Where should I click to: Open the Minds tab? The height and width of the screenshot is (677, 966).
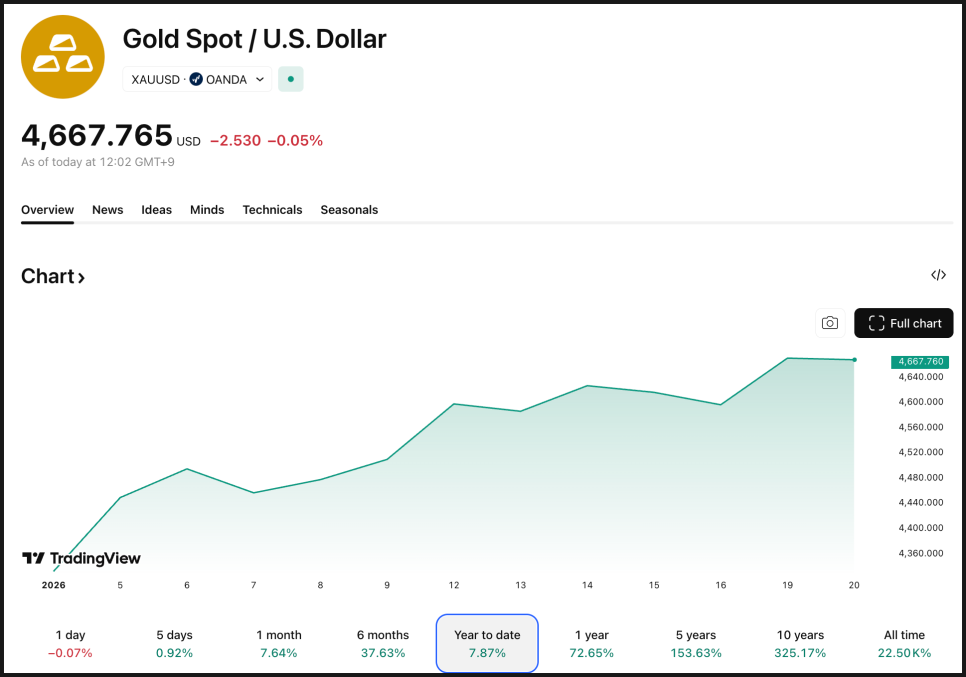click(207, 210)
